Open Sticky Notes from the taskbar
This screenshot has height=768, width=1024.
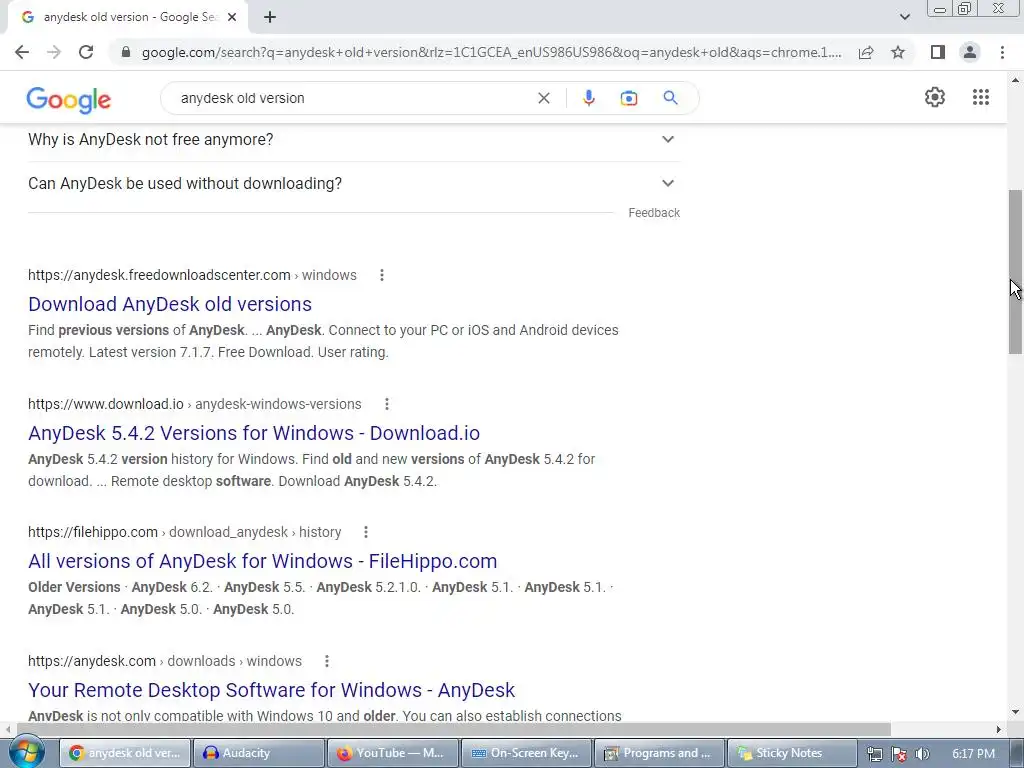tap(793, 753)
